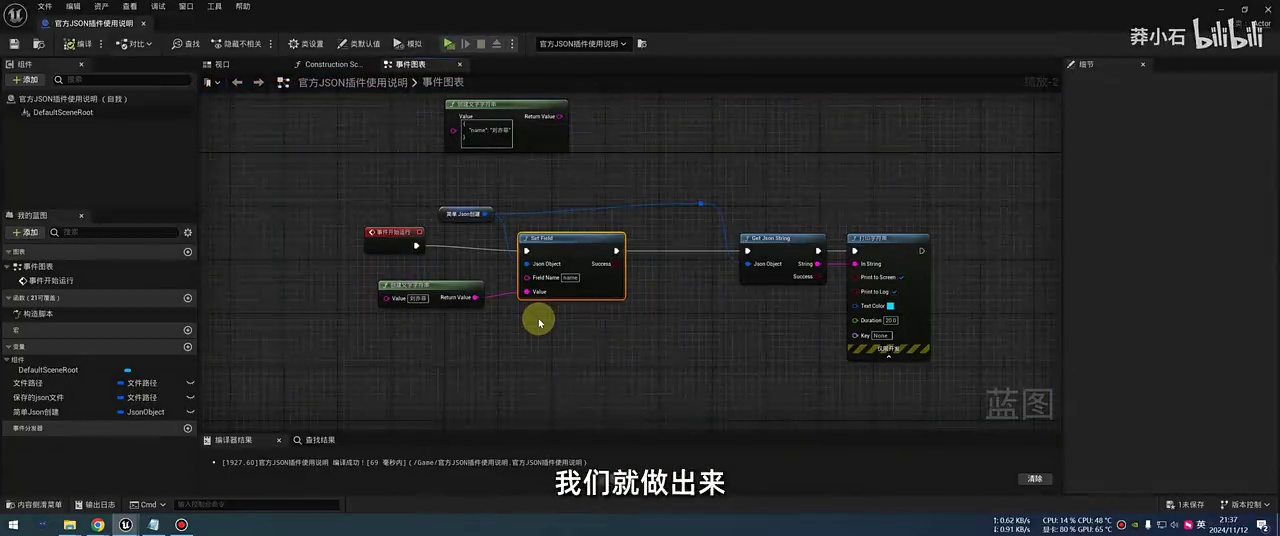Click the components search field

click(123, 79)
